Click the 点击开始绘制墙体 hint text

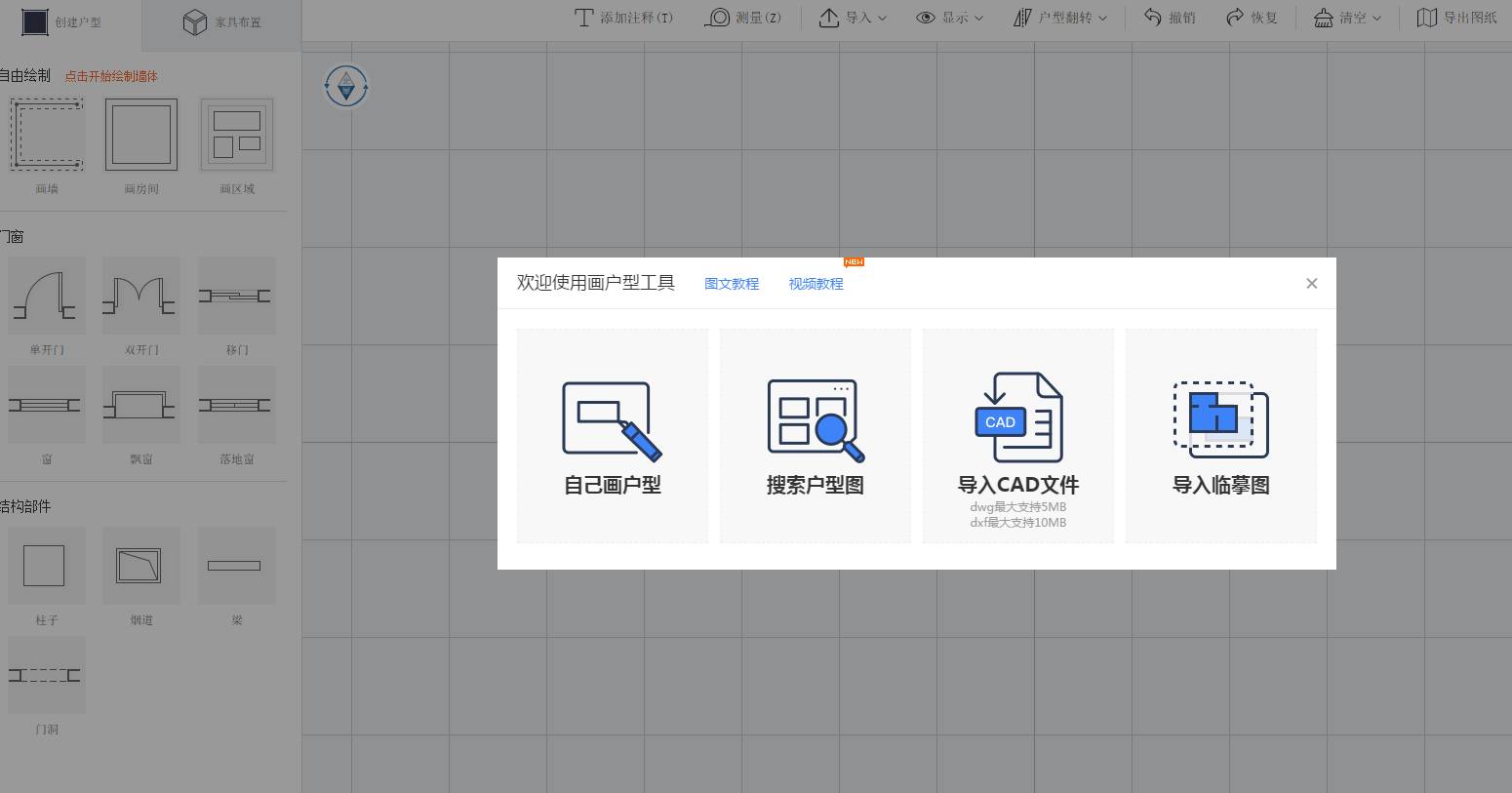111,76
